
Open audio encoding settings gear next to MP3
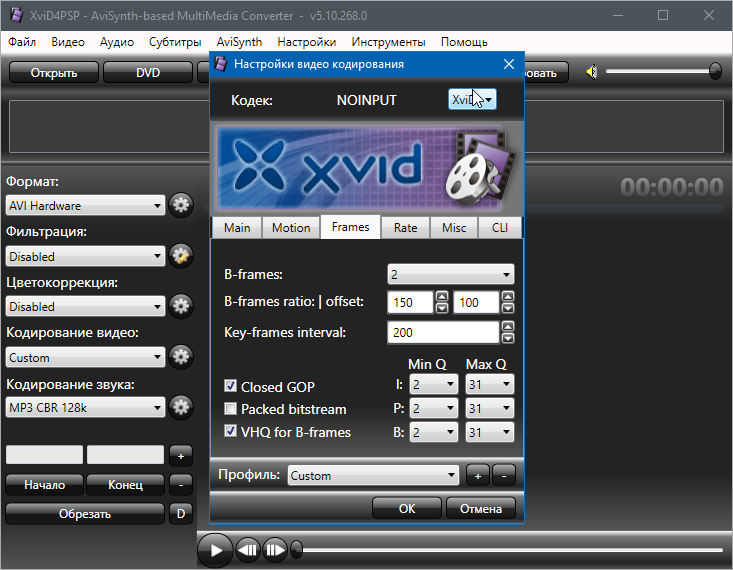181,407
